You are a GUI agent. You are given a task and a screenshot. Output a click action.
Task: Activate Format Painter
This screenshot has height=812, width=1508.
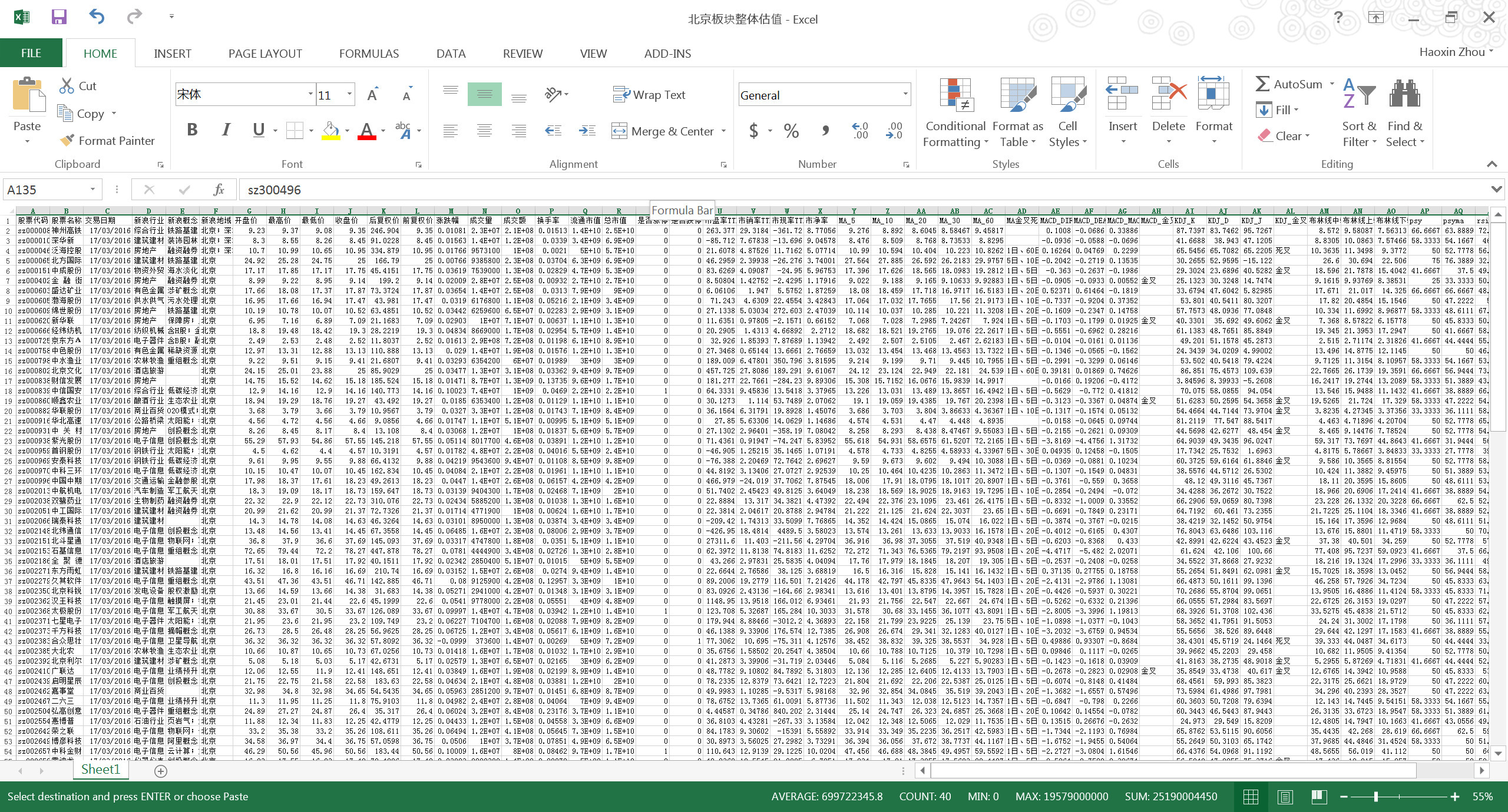107,141
